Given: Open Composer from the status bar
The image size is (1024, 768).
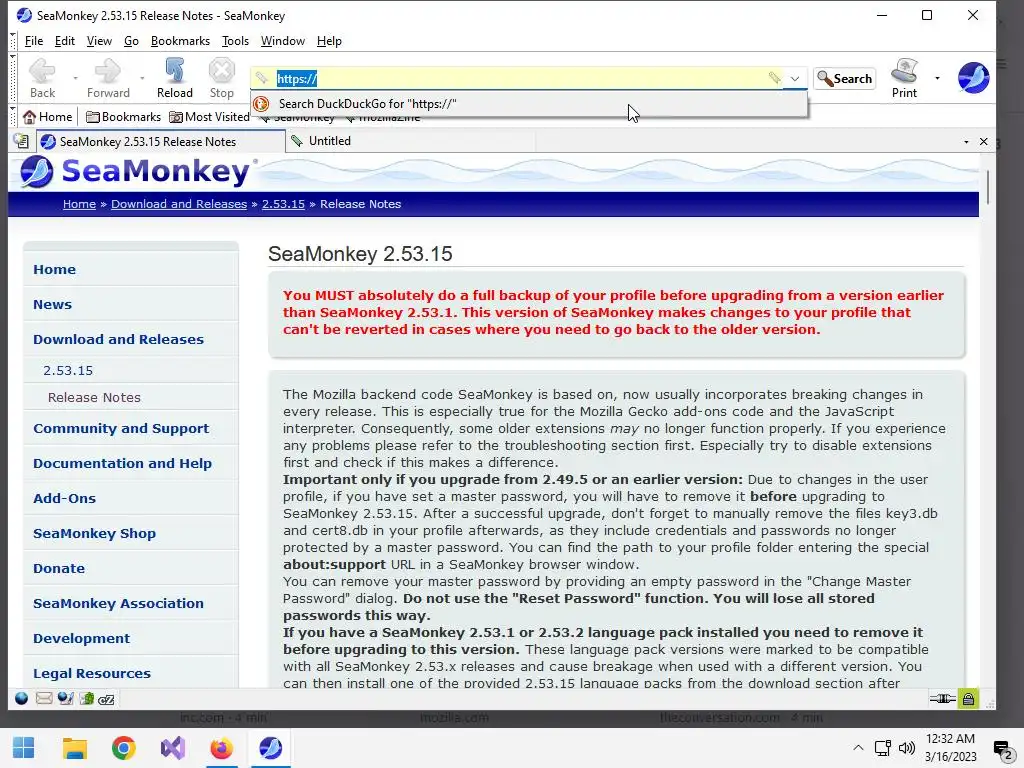Looking at the screenshot, I should point(65,699).
